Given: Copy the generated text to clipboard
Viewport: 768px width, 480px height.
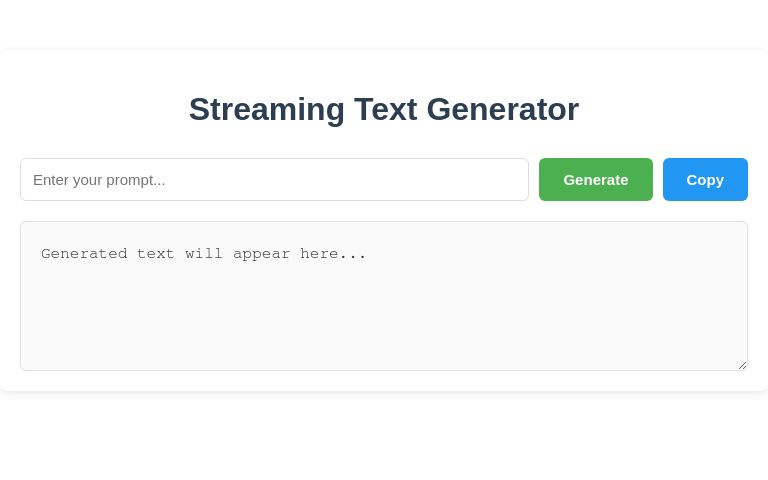Looking at the screenshot, I should pyautogui.click(x=705, y=180).
